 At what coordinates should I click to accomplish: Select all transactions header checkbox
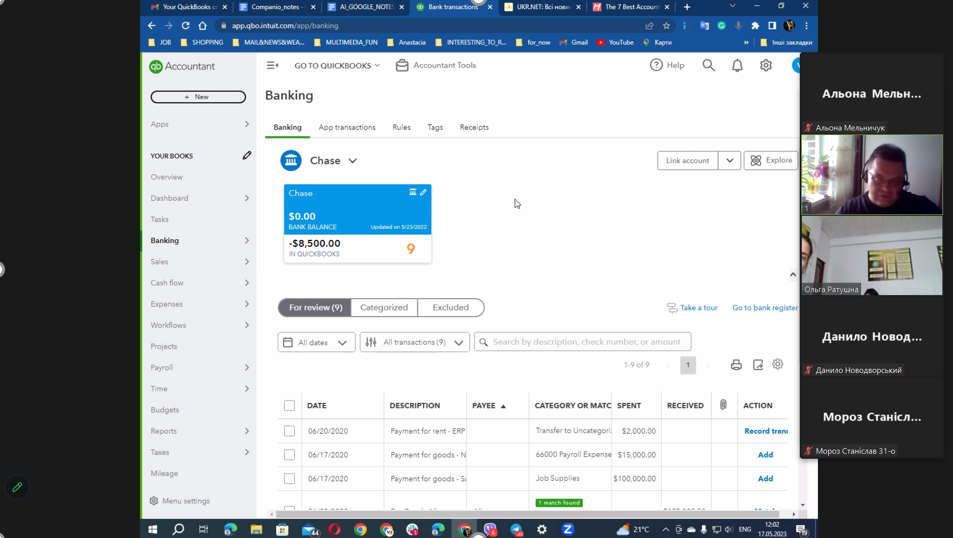tap(289, 405)
